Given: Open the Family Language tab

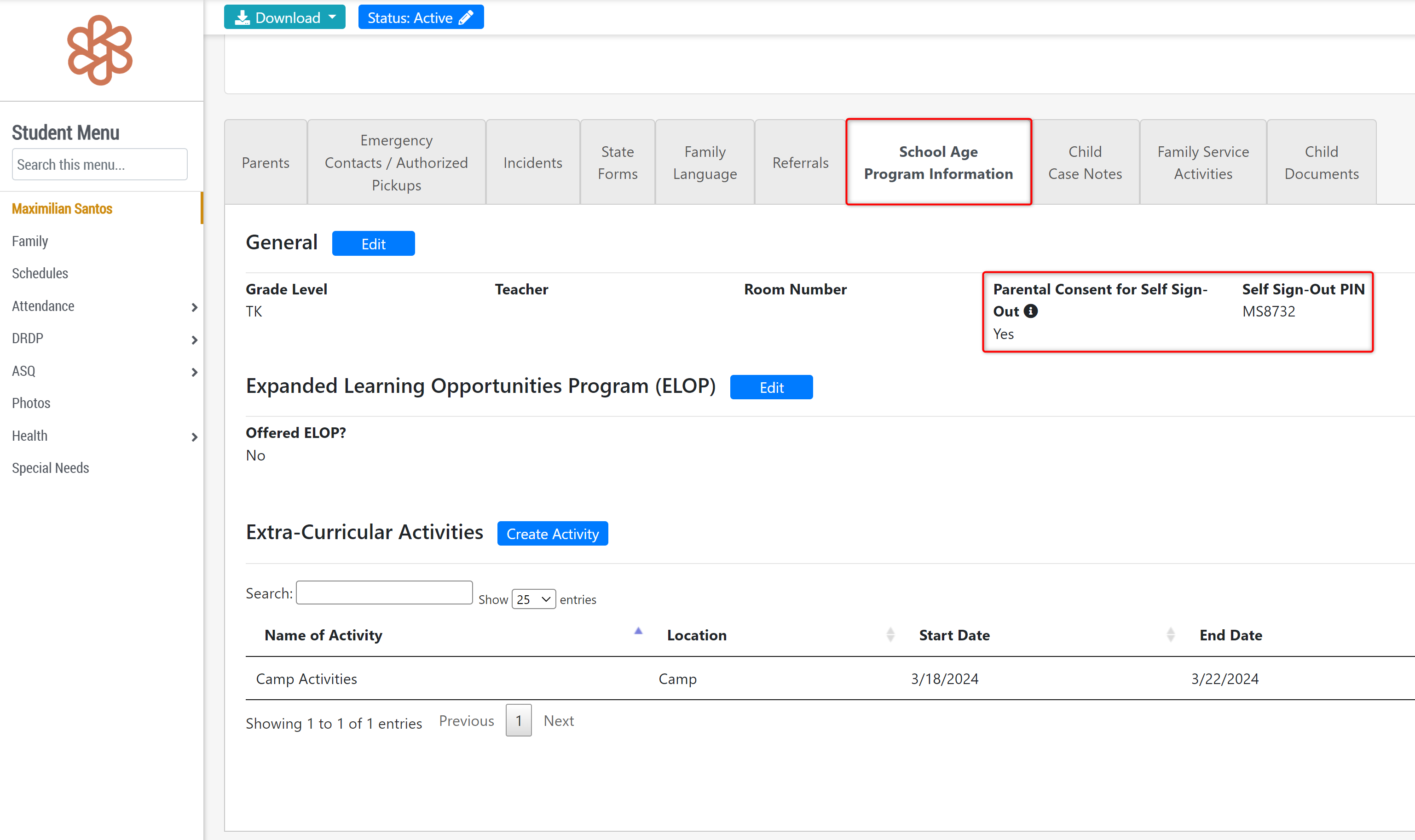Looking at the screenshot, I should 705,162.
